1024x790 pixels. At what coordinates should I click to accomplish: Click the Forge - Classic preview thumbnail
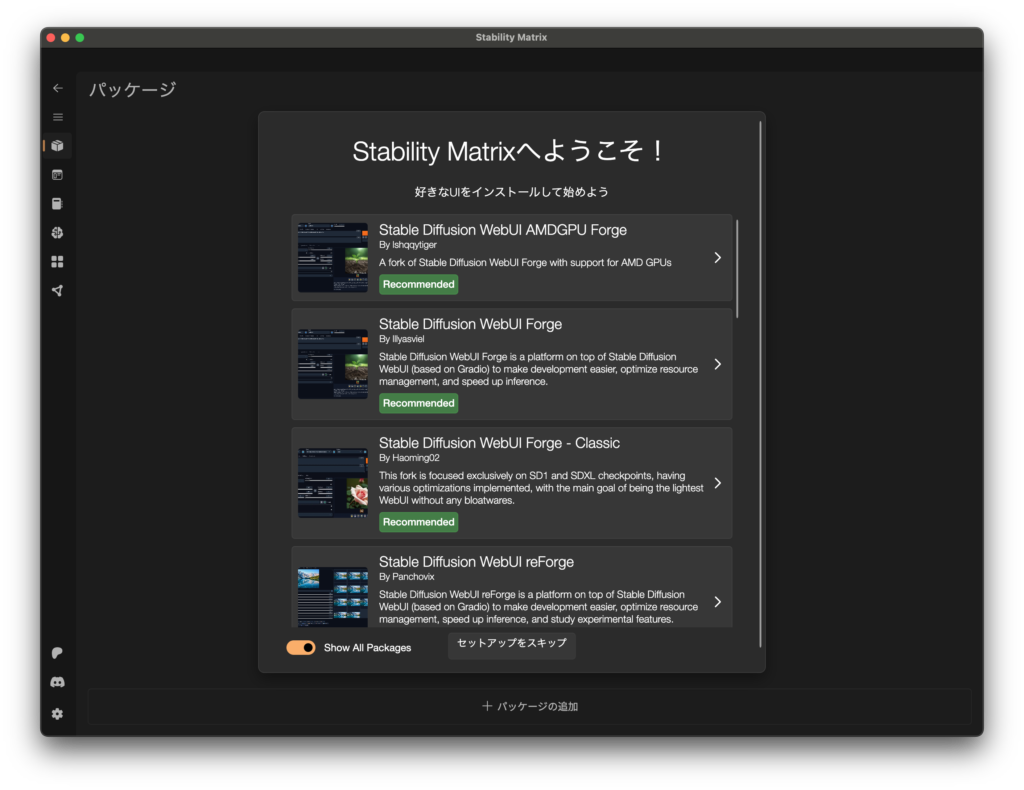pyautogui.click(x=332, y=483)
